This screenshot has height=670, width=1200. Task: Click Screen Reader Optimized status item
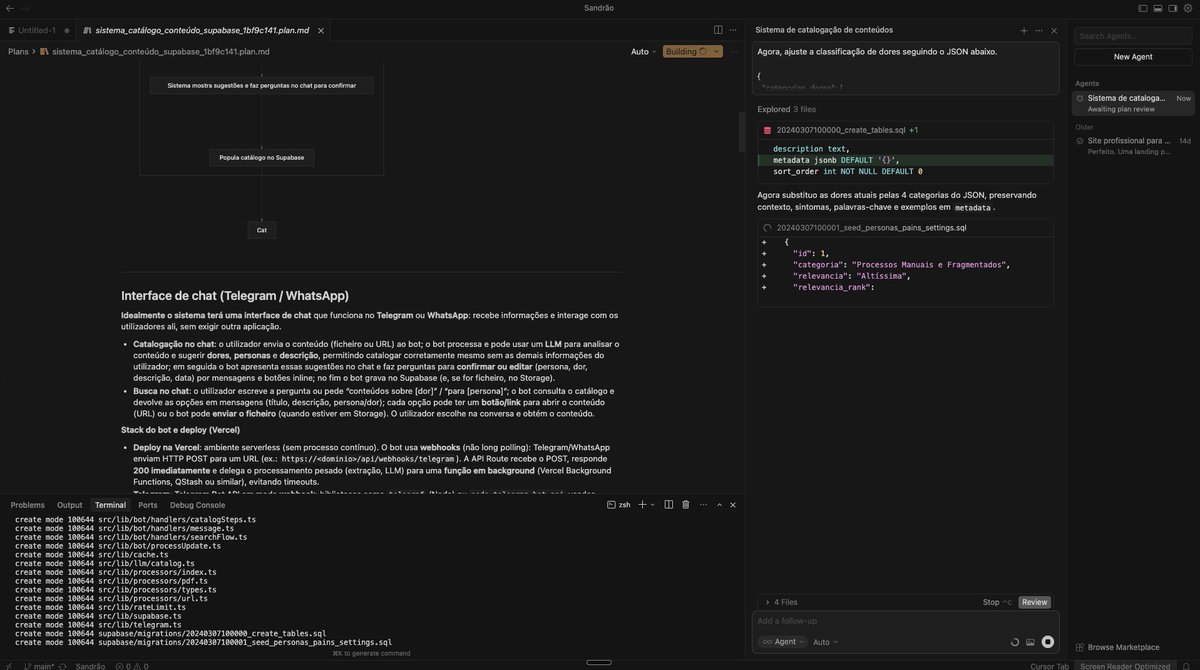point(1125,665)
